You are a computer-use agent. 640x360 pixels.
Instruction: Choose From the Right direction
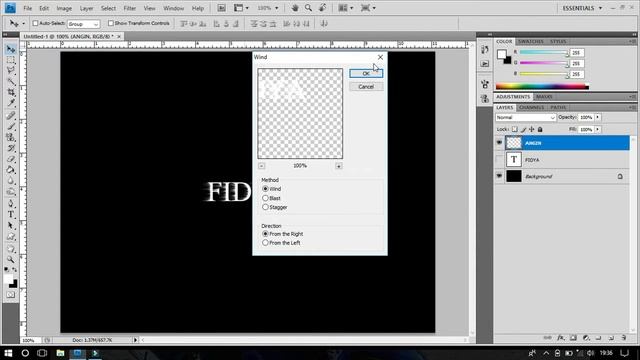coord(265,234)
